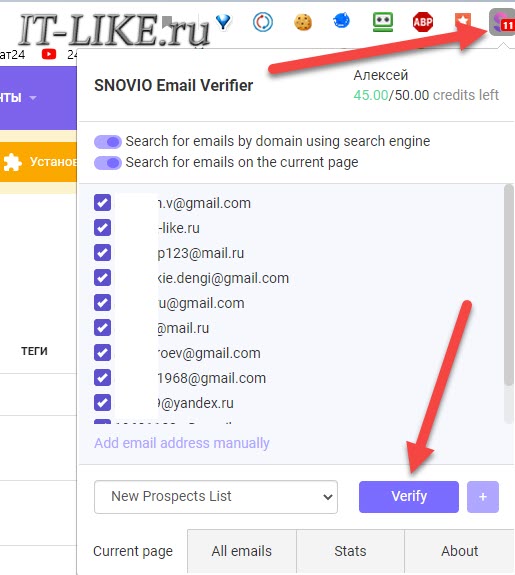Toggle search for emails by domain
The image size is (515, 575).
(107, 142)
